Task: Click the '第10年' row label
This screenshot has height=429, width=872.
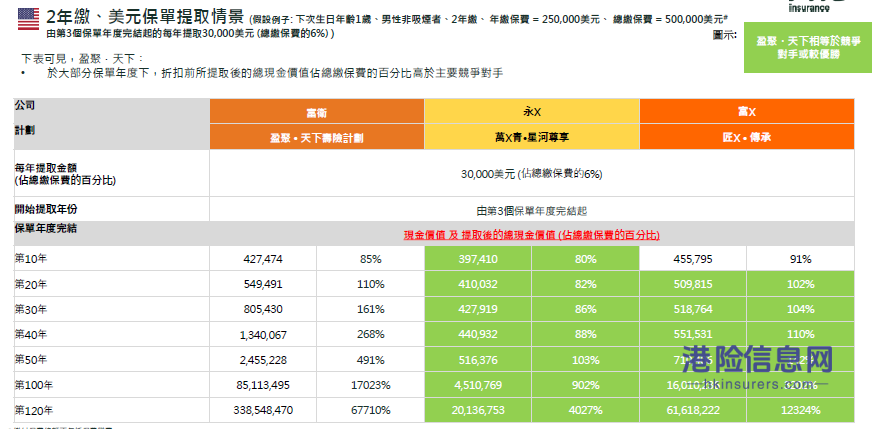Action: coord(31,259)
